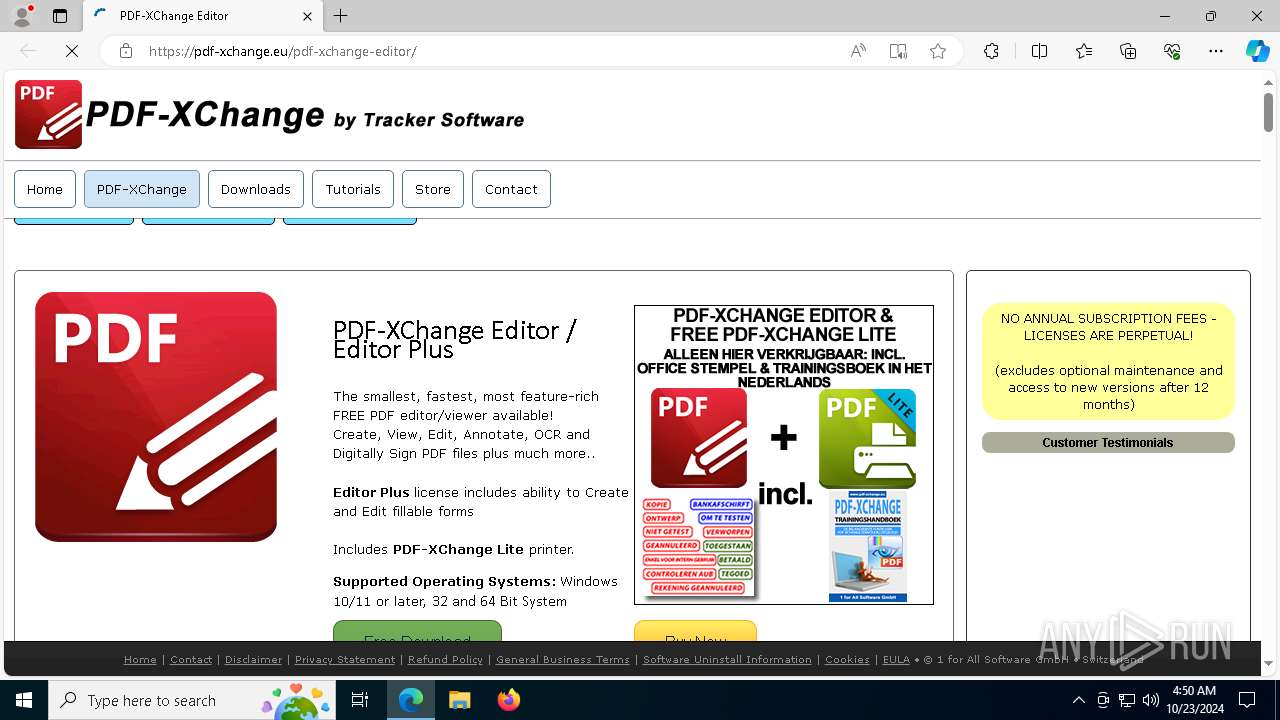Open footer Contact link
The height and width of the screenshot is (720, 1280).
click(x=191, y=659)
